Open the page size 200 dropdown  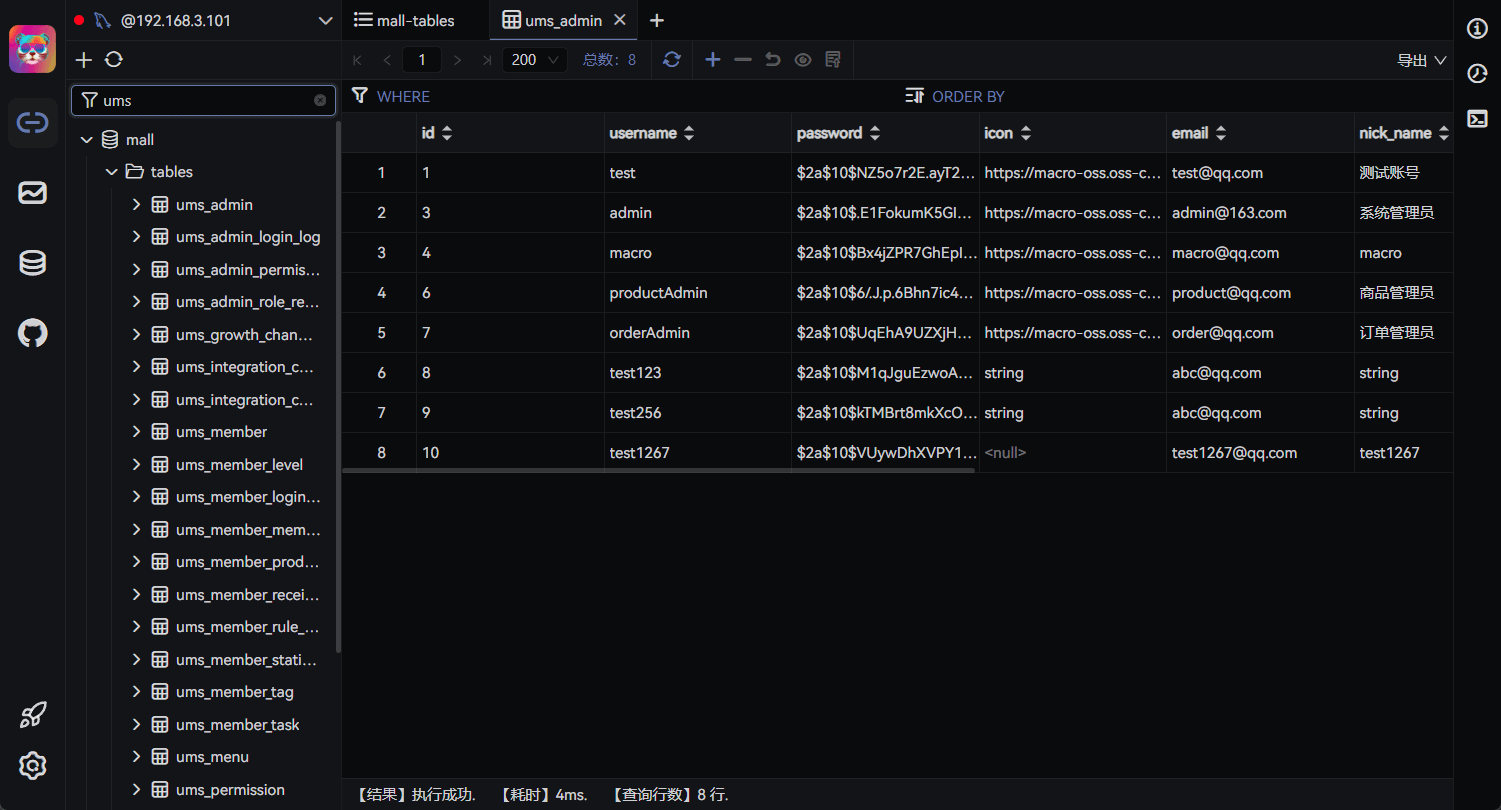534,60
